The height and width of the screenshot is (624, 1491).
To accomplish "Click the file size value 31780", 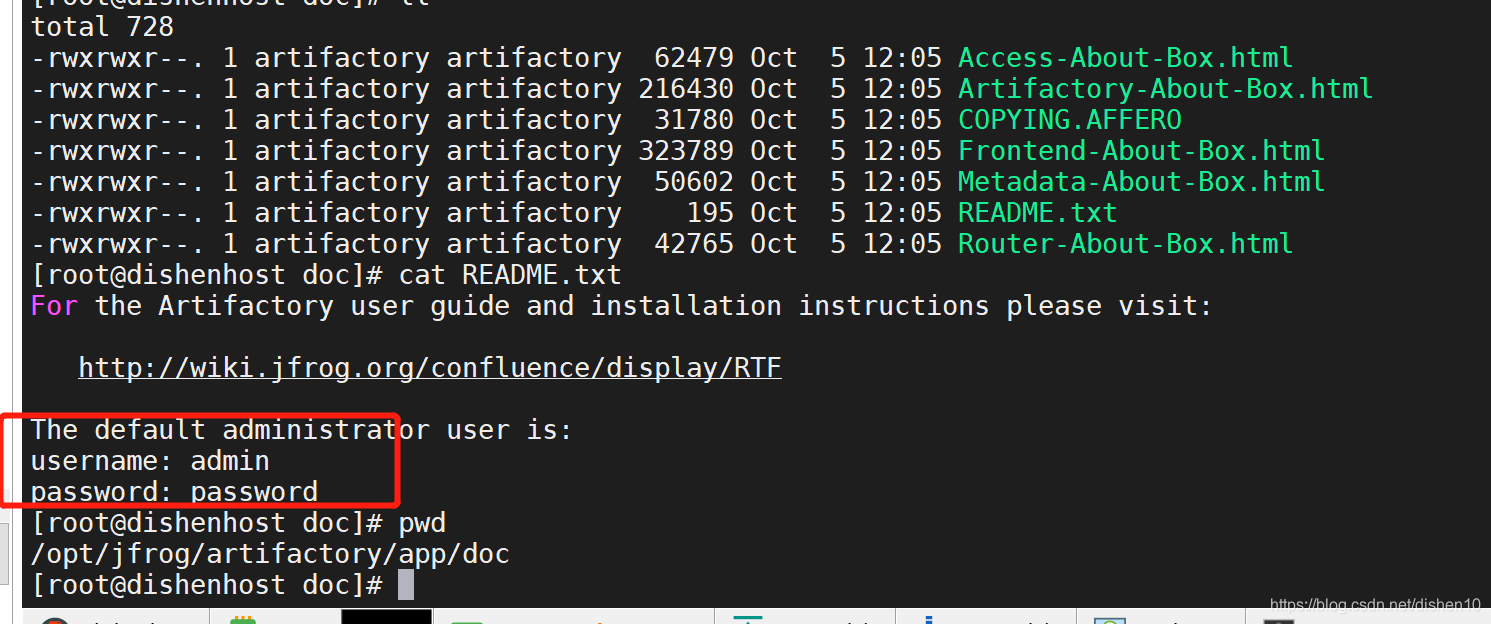I will pyautogui.click(x=693, y=120).
